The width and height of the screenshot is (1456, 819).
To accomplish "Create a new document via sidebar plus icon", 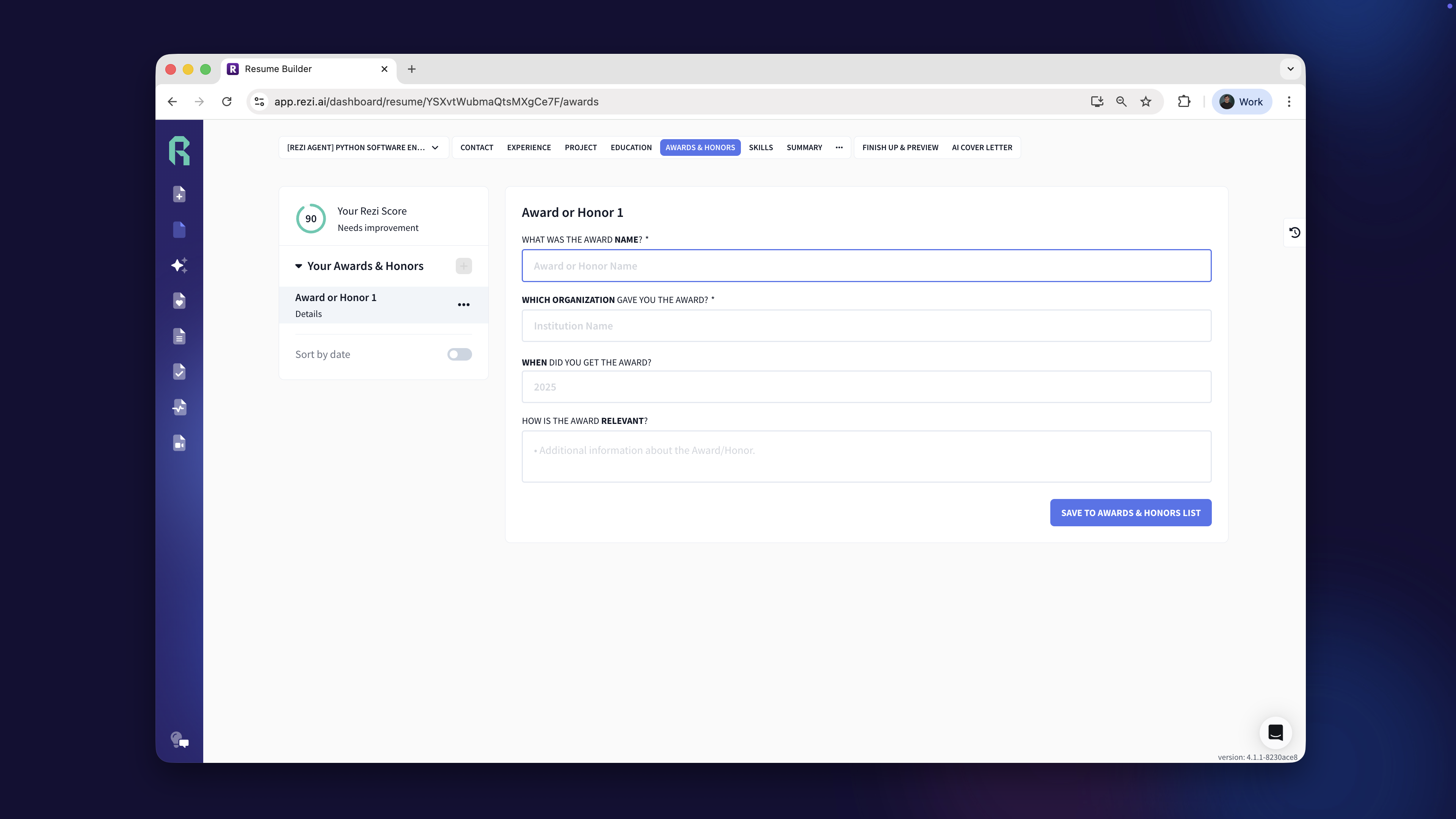I will pyautogui.click(x=179, y=194).
